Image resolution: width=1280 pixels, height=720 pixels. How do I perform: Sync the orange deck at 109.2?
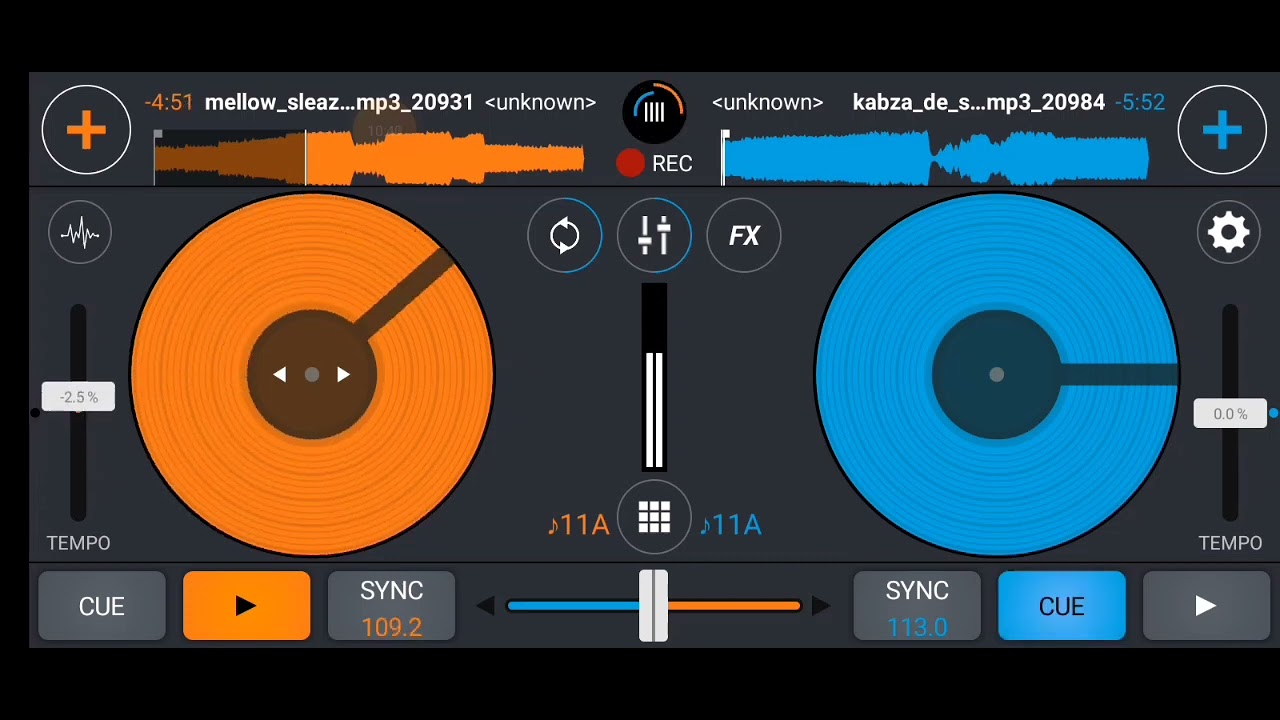pyautogui.click(x=392, y=606)
